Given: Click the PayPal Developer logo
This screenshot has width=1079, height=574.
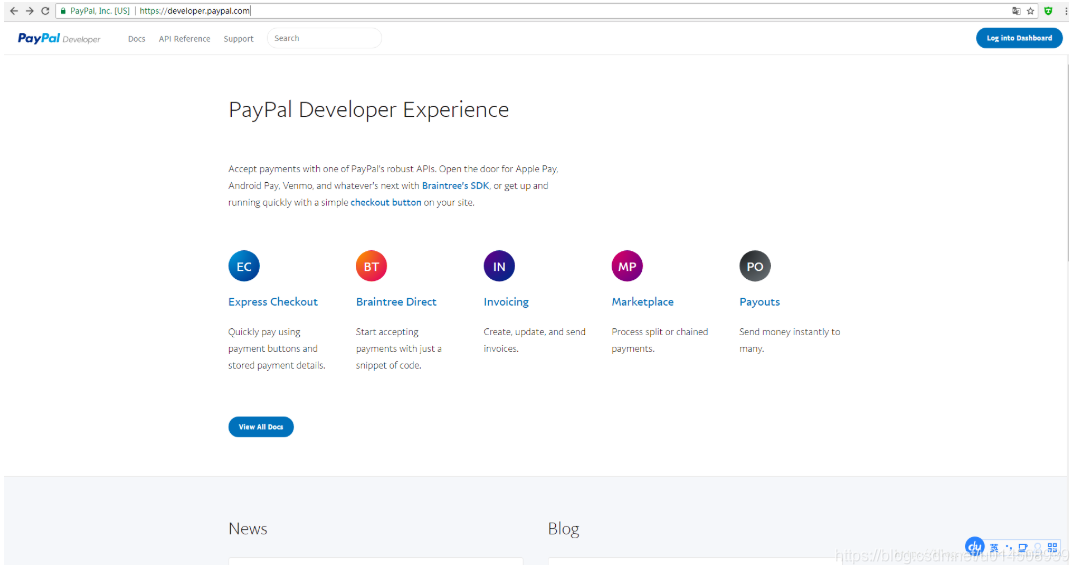Looking at the screenshot, I should [x=59, y=39].
